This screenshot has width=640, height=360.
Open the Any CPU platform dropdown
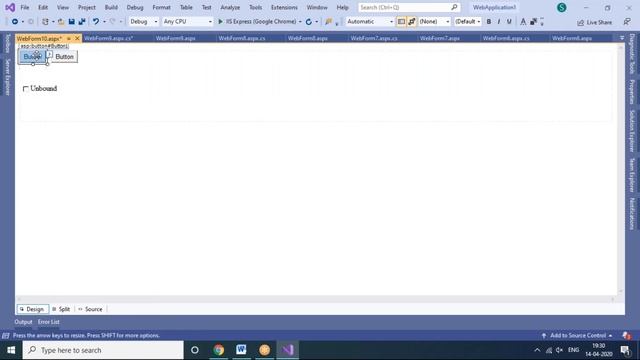click(187, 22)
